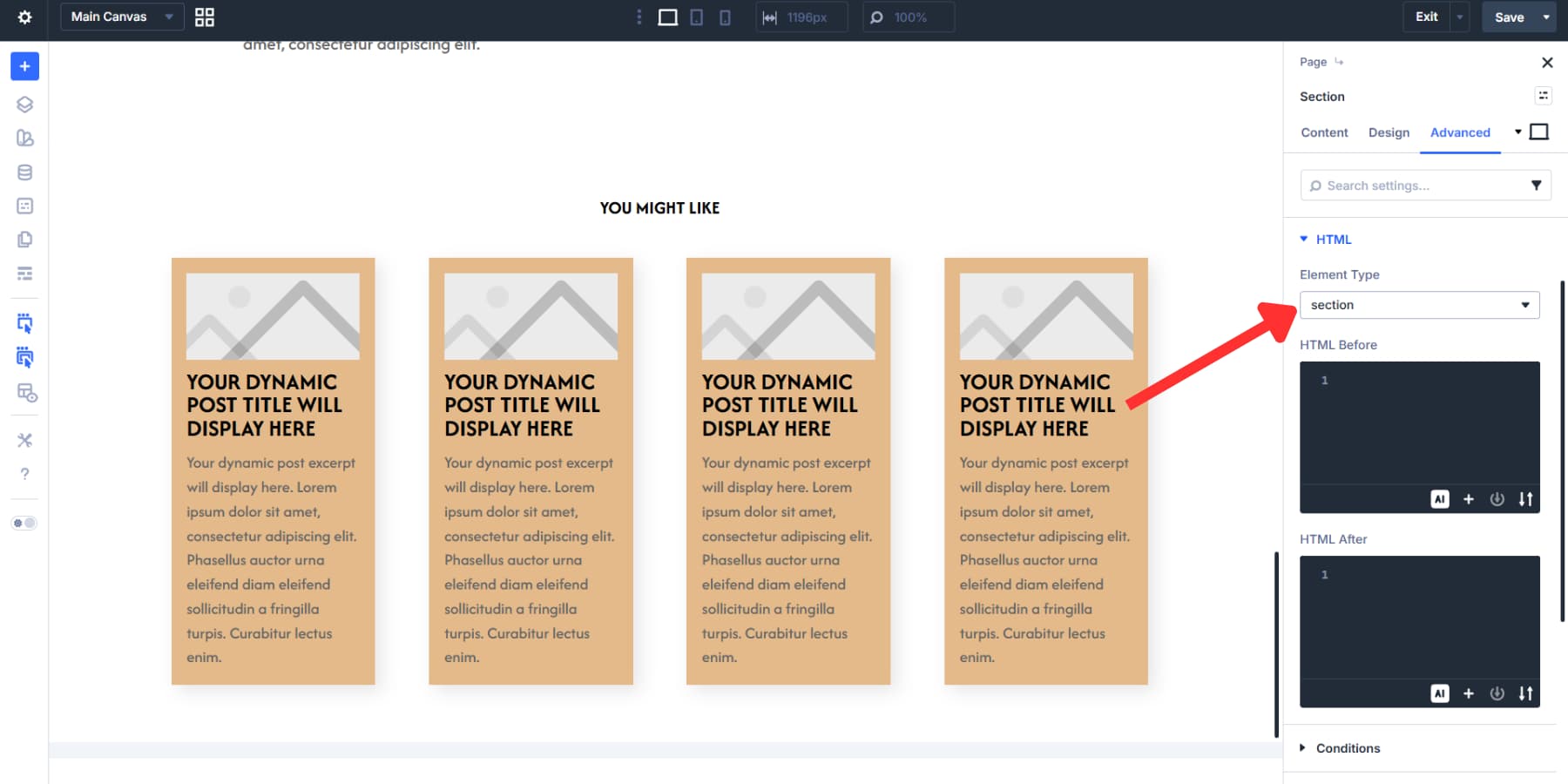Switch to the Design tab
The image size is (1568, 784).
click(x=1389, y=132)
